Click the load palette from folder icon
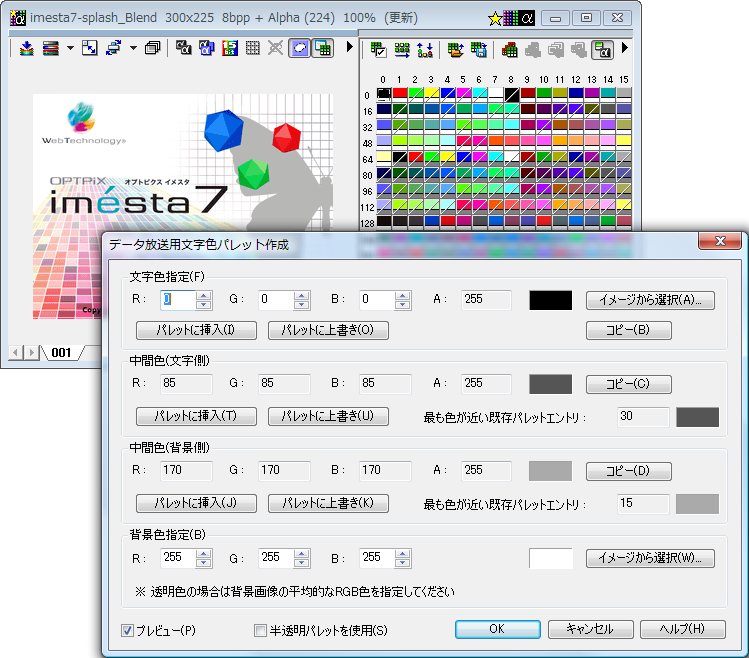Image resolution: width=749 pixels, height=658 pixels. point(455,50)
